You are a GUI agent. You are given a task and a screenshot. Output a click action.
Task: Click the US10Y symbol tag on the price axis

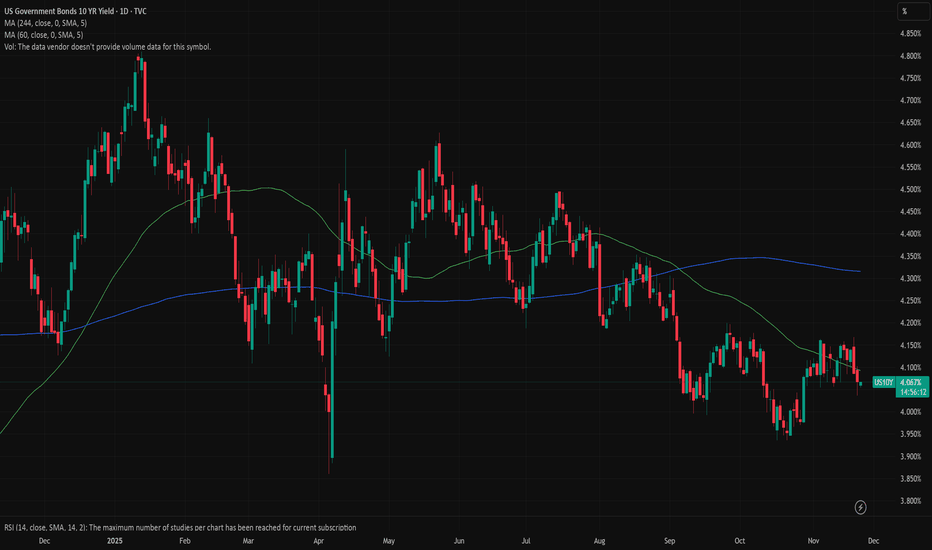[x=884, y=382]
